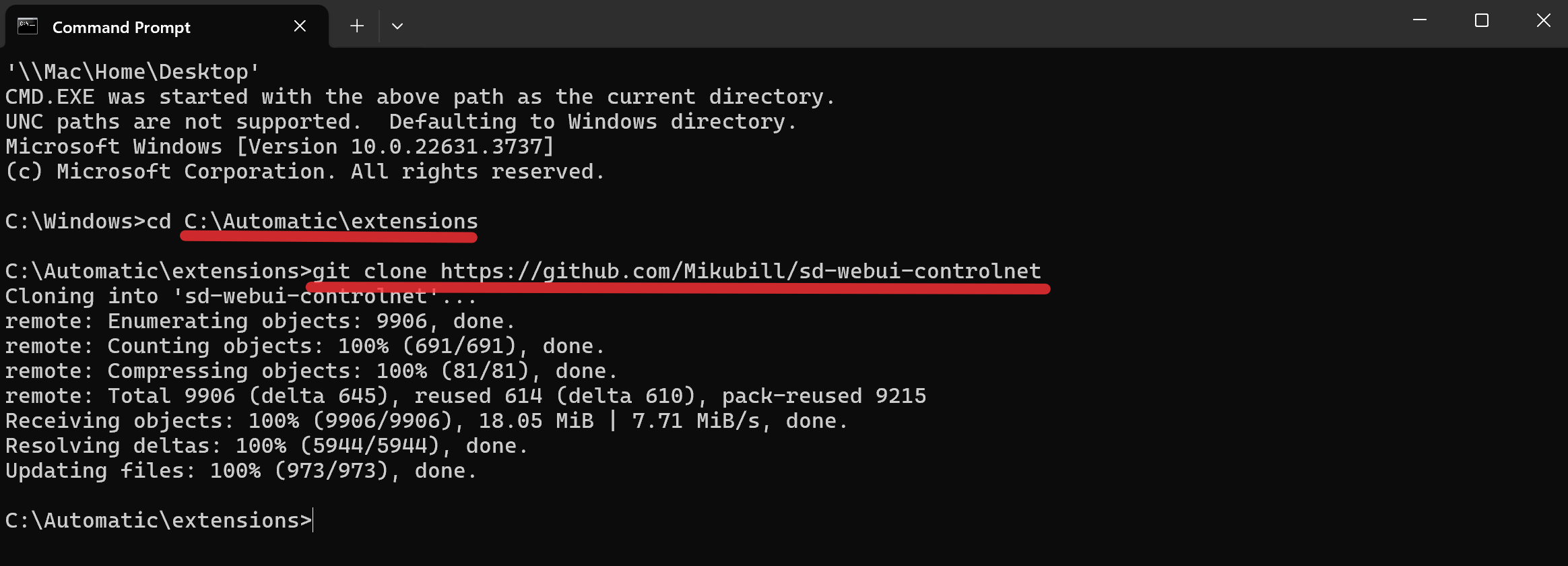Screen dimensions: 1568x566
Task: Open a new tab with plus button
Action: click(x=357, y=26)
